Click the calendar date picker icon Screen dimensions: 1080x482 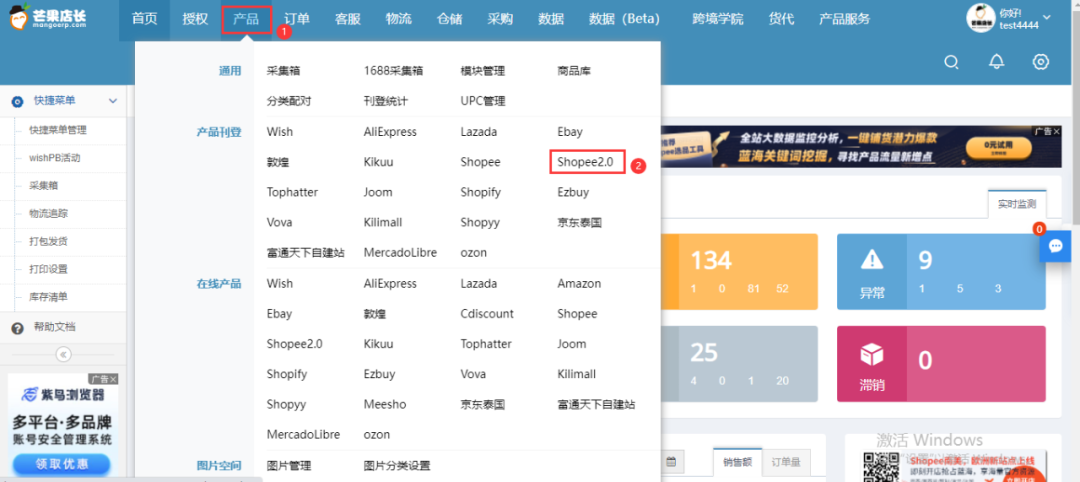point(672,462)
